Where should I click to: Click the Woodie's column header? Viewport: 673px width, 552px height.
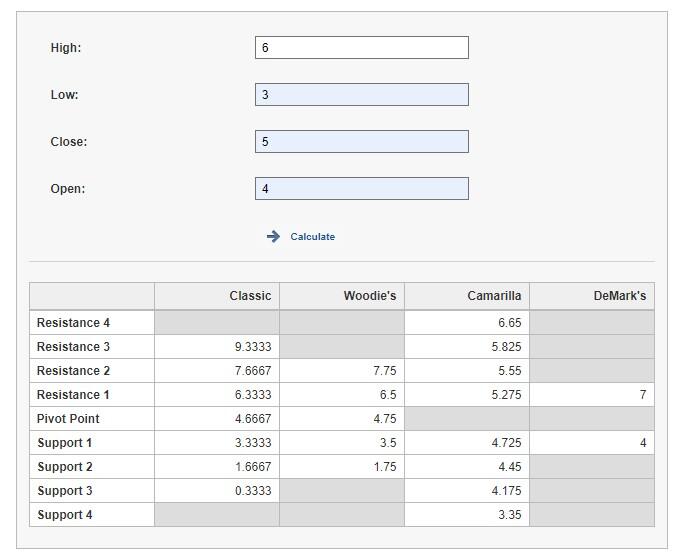(x=370, y=296)
